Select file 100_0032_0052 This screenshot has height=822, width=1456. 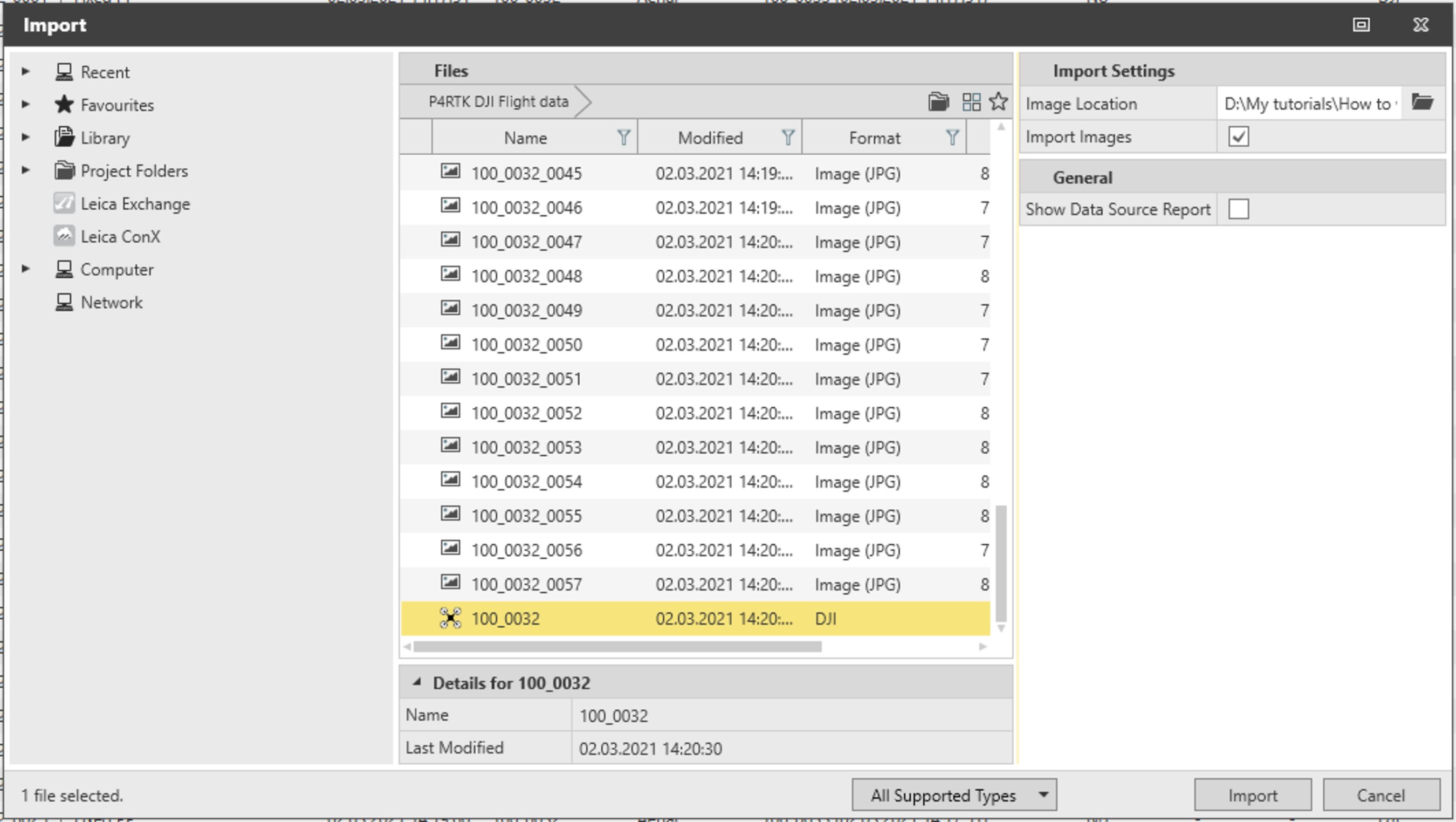(695, 413)
